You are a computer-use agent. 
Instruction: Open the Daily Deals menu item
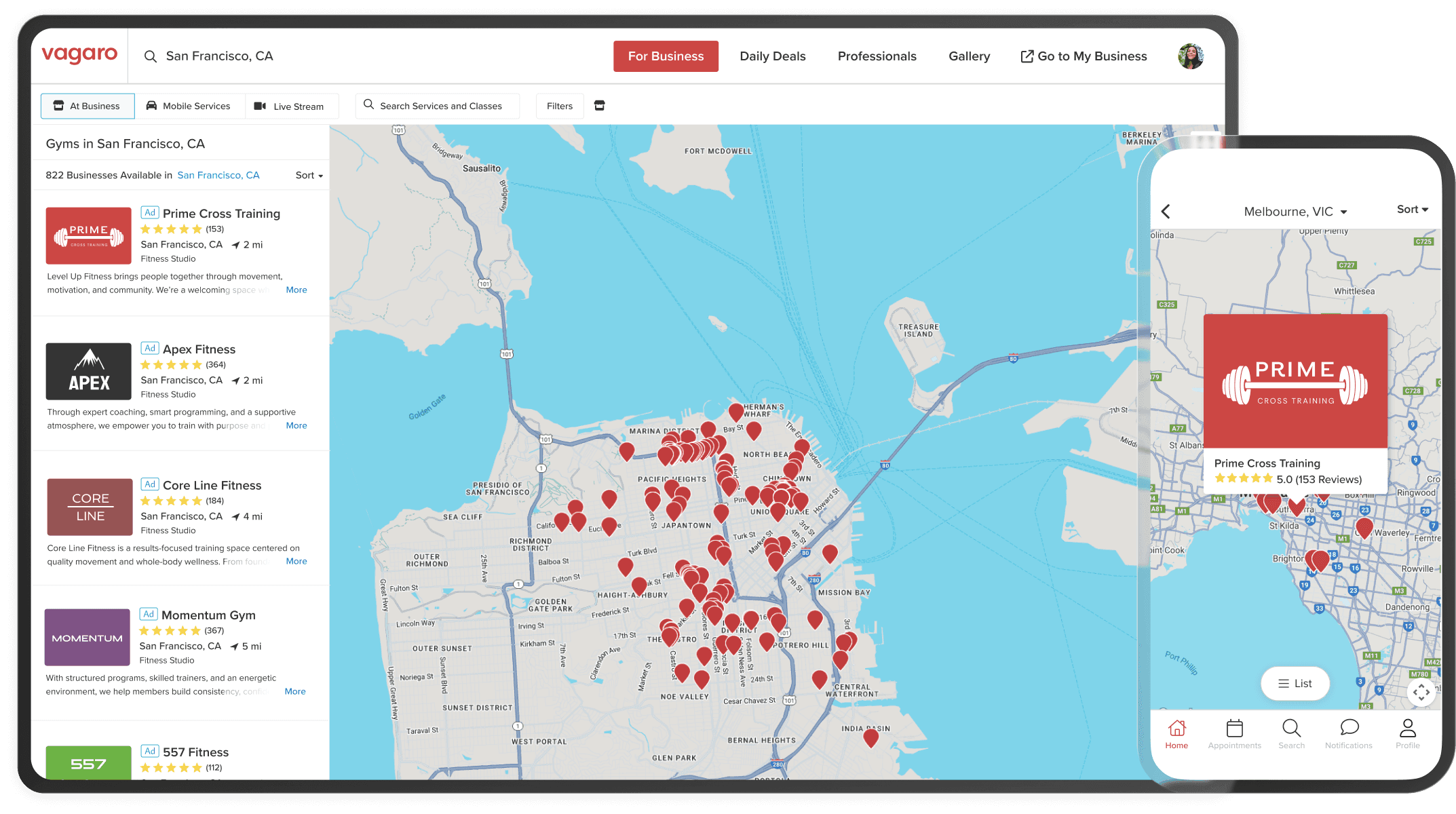coord(772,56)
